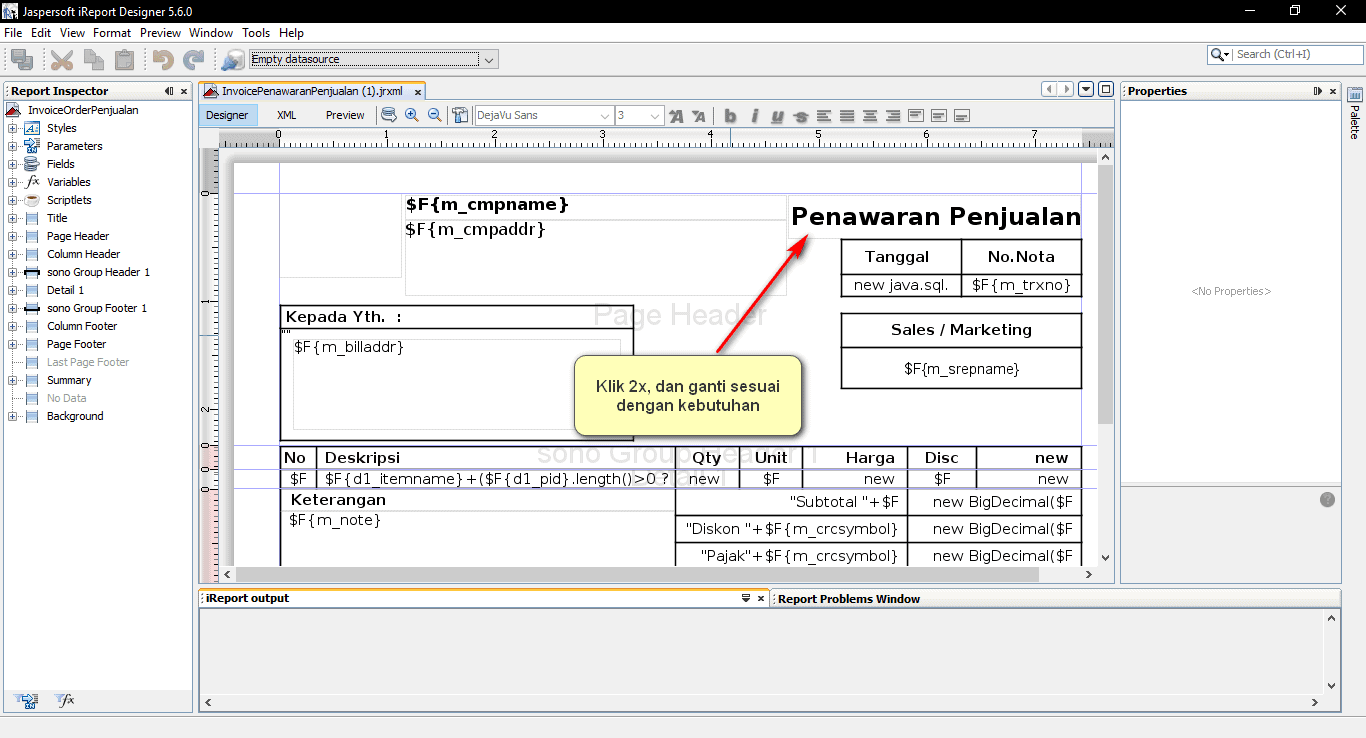Switch to the XML view
The image size is (1366, 738).
pyautogui.click(x=286, y=115)
